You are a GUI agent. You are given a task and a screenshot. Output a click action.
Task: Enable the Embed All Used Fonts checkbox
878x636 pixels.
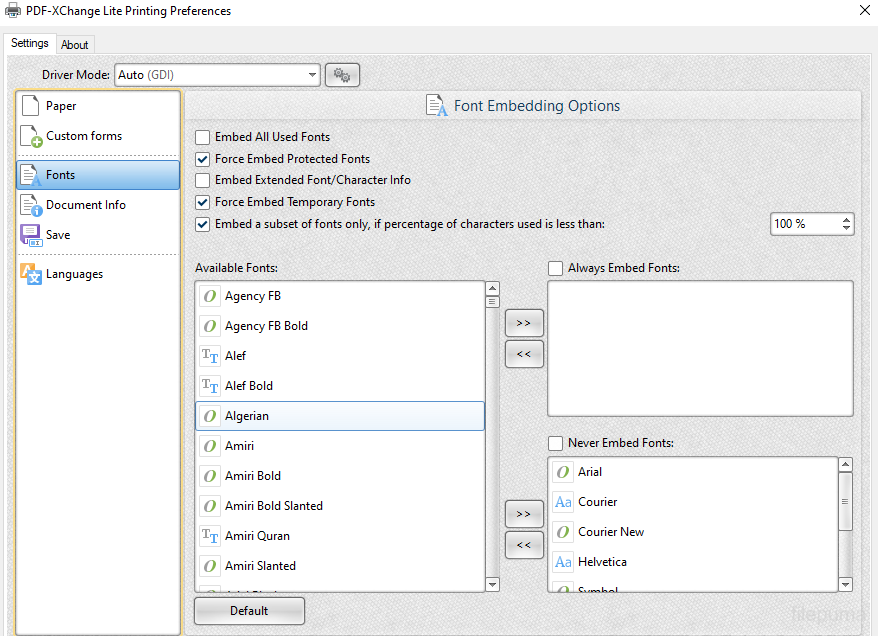pos(203,137)
